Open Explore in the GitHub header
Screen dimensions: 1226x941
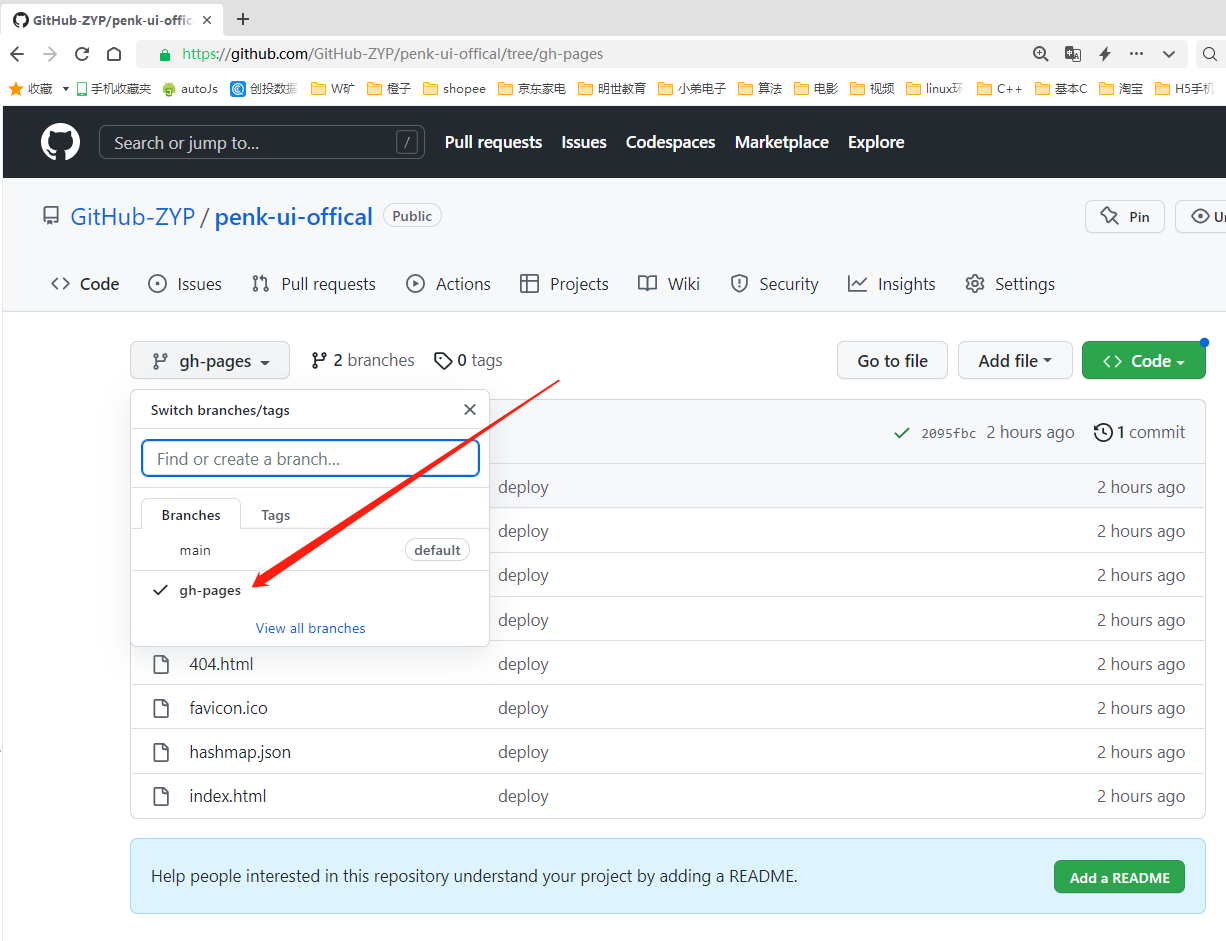pos(876,142)
